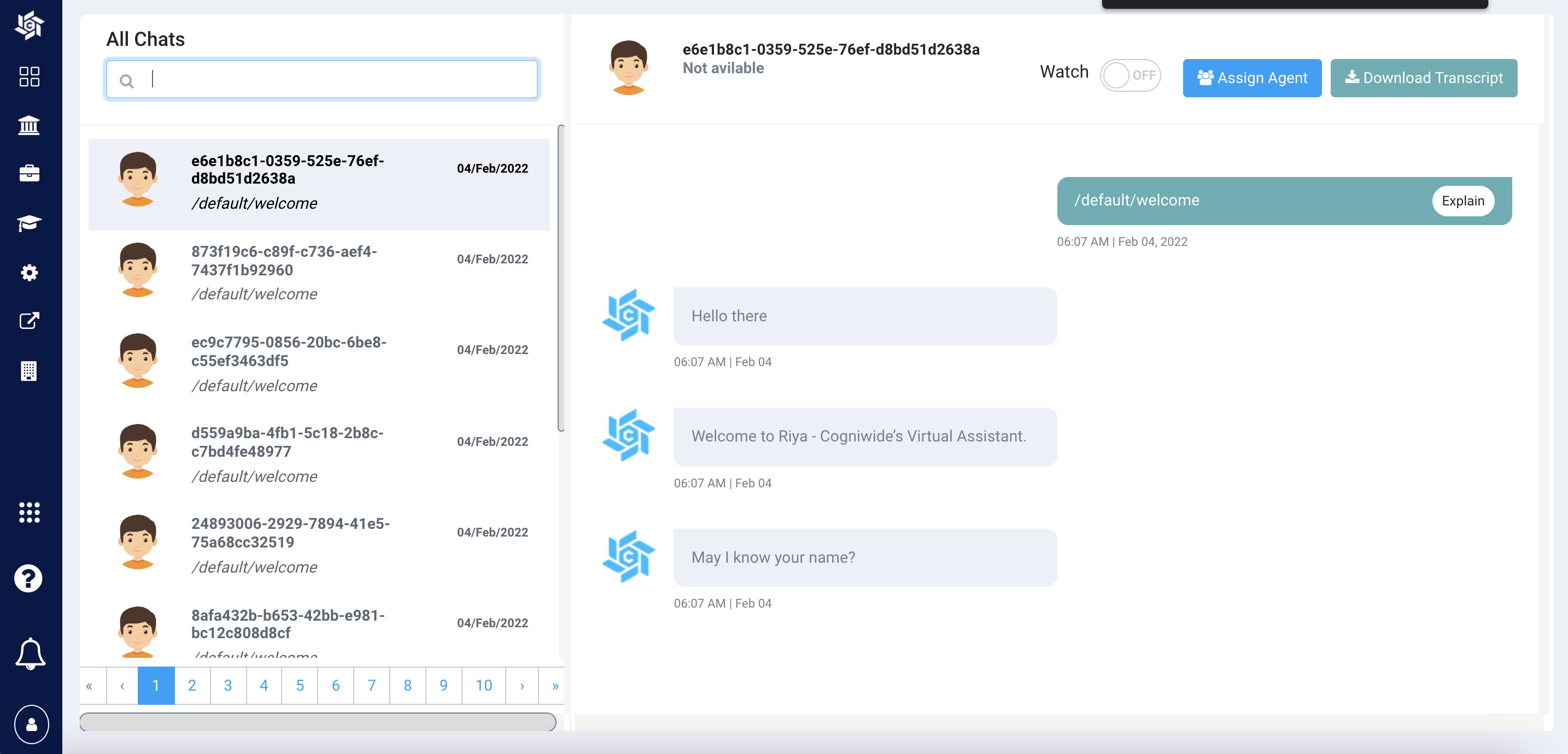Select page 10 in pagination
Viewport: 1568px width, 754px height.
coord(483,686)
